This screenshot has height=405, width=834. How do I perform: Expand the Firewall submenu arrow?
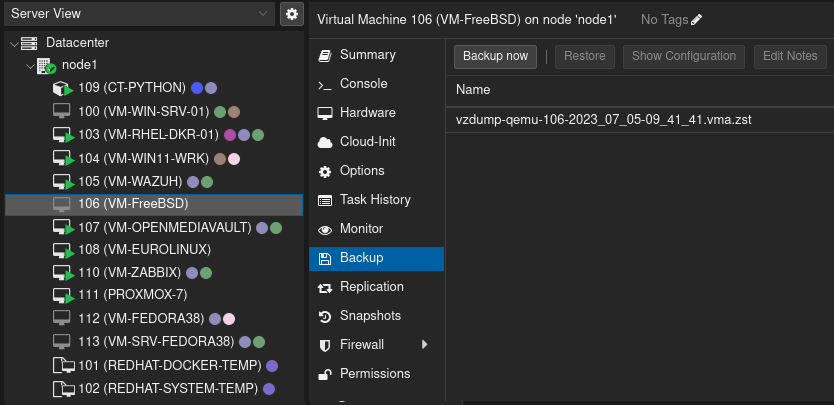424,345
